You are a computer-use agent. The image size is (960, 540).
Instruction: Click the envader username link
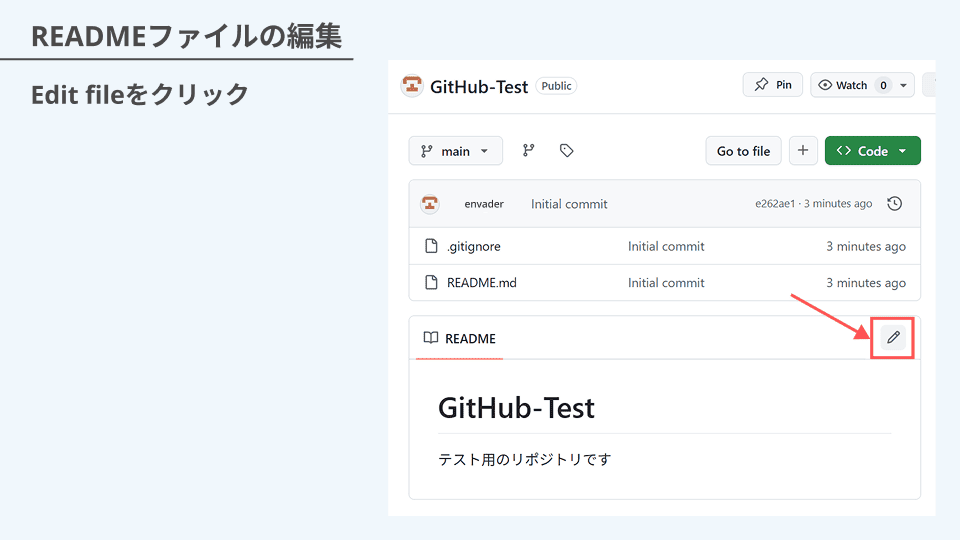[x=484, y=204]
